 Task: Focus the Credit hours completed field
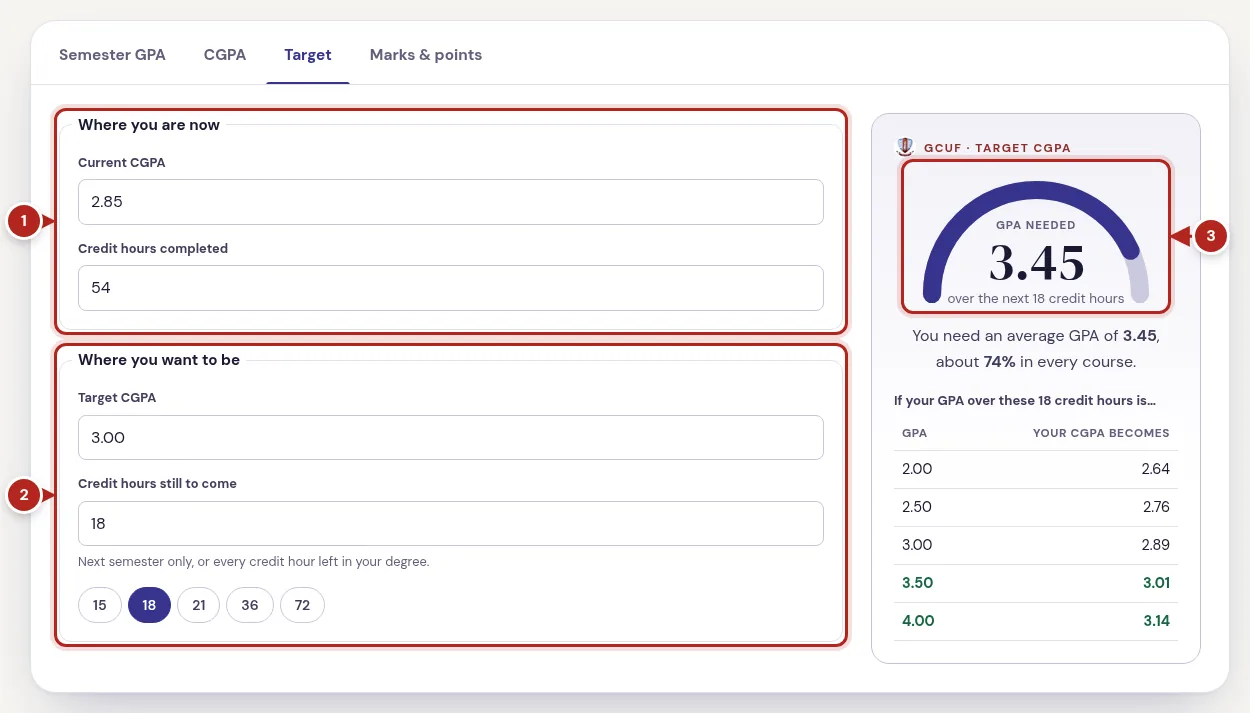tap(451, 288)
